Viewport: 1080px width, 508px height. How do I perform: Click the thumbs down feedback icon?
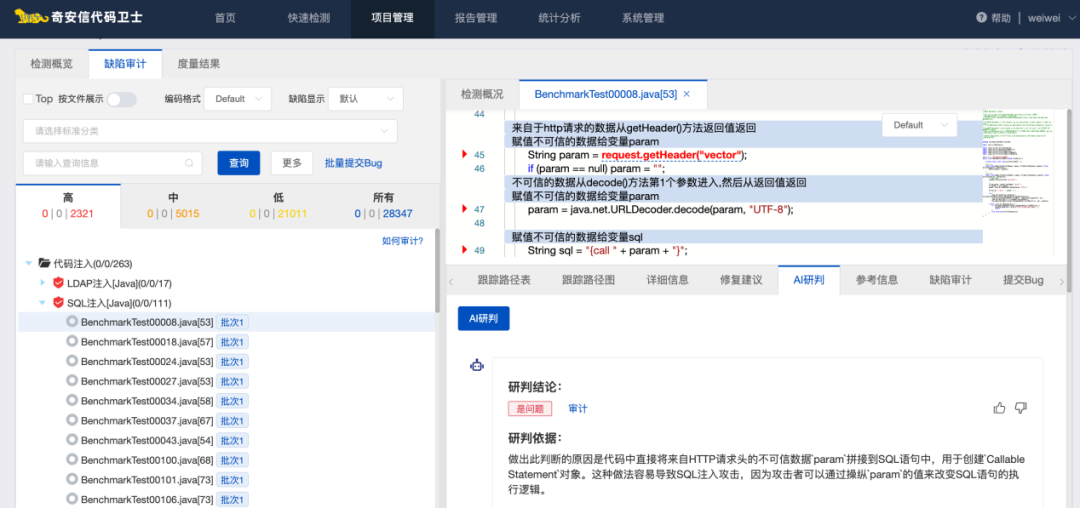coord(1021,408)
